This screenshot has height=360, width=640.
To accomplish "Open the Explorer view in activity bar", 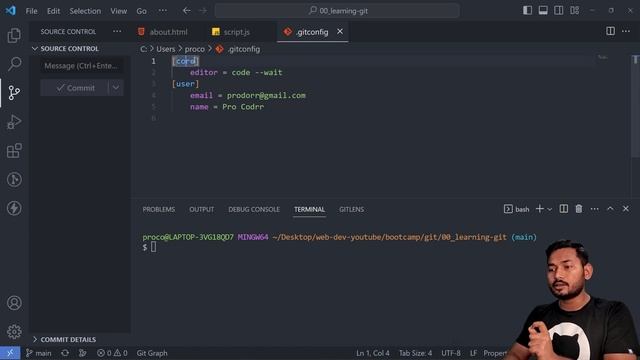I will (14, 36).
